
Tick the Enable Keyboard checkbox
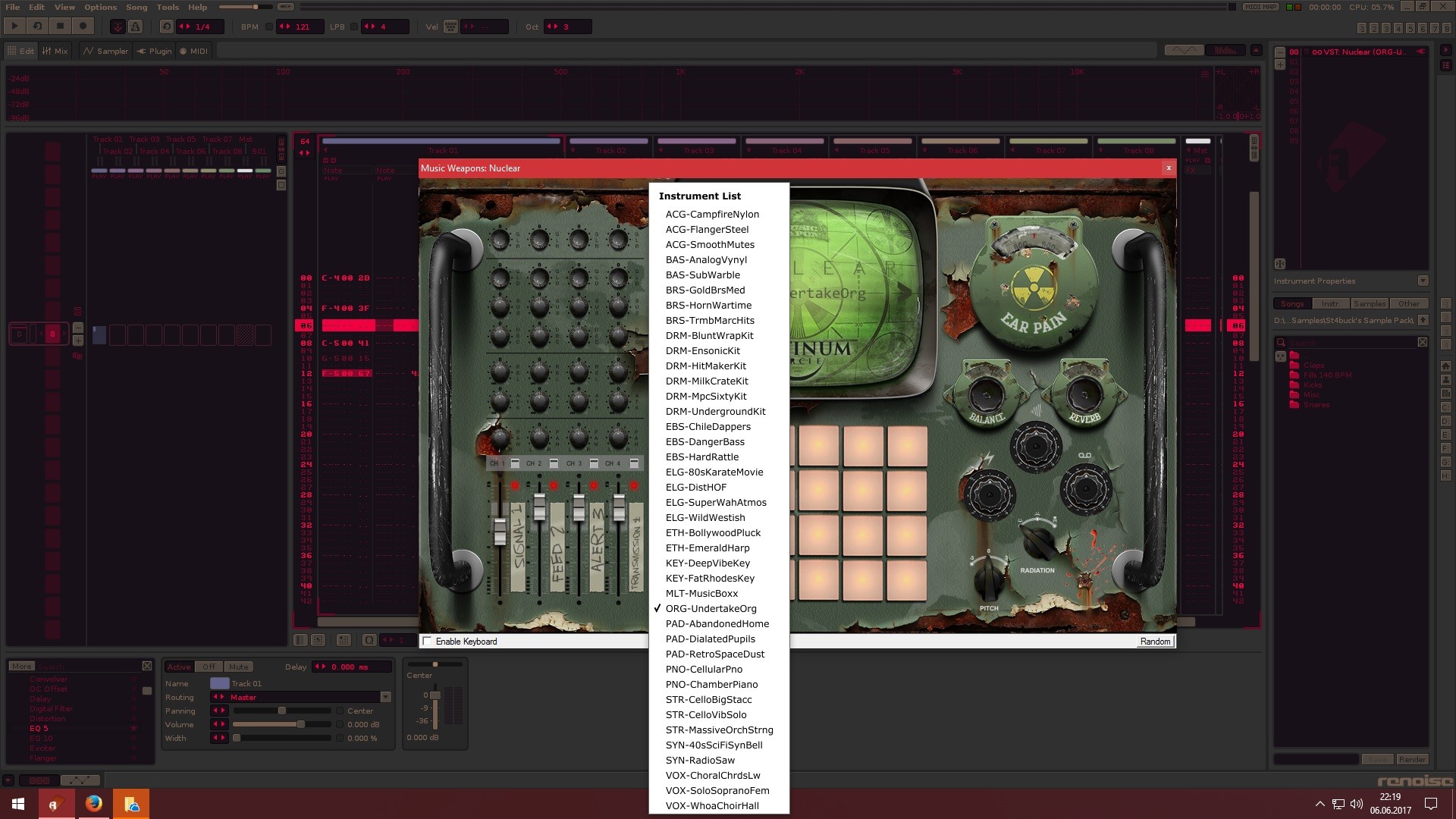pyautogui.click(x=427, y=641)
